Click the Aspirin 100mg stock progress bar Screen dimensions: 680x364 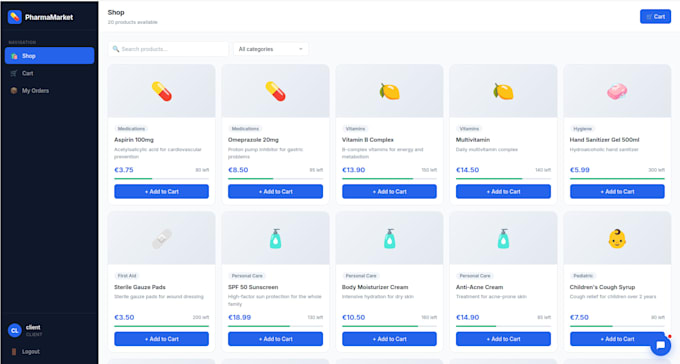(161, 178)
